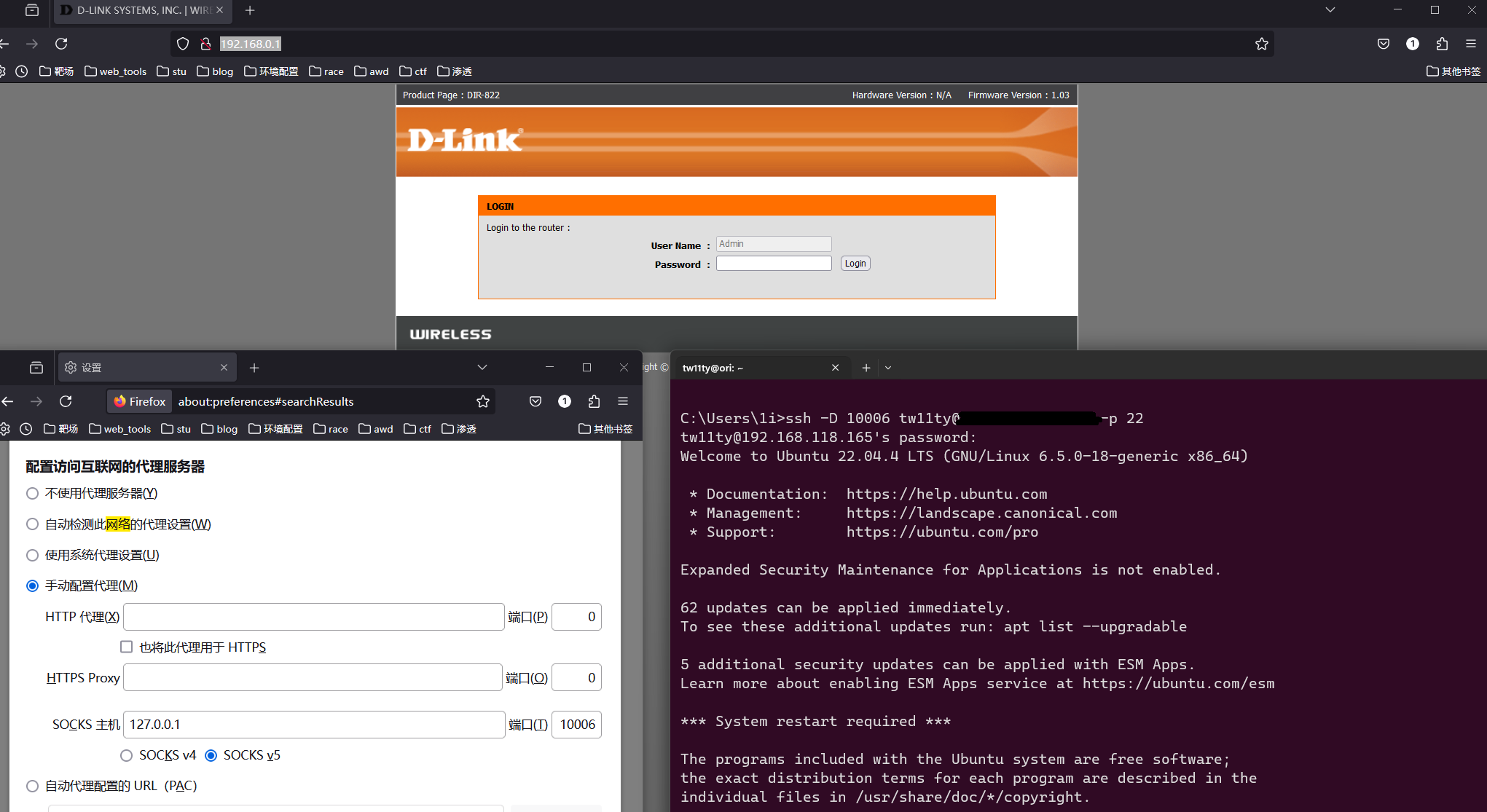Viewport: 1487px width, 812px height.
Task: Bookmark the 192.168.0.1 page with the star
Action: click(x=1262, y=44)
